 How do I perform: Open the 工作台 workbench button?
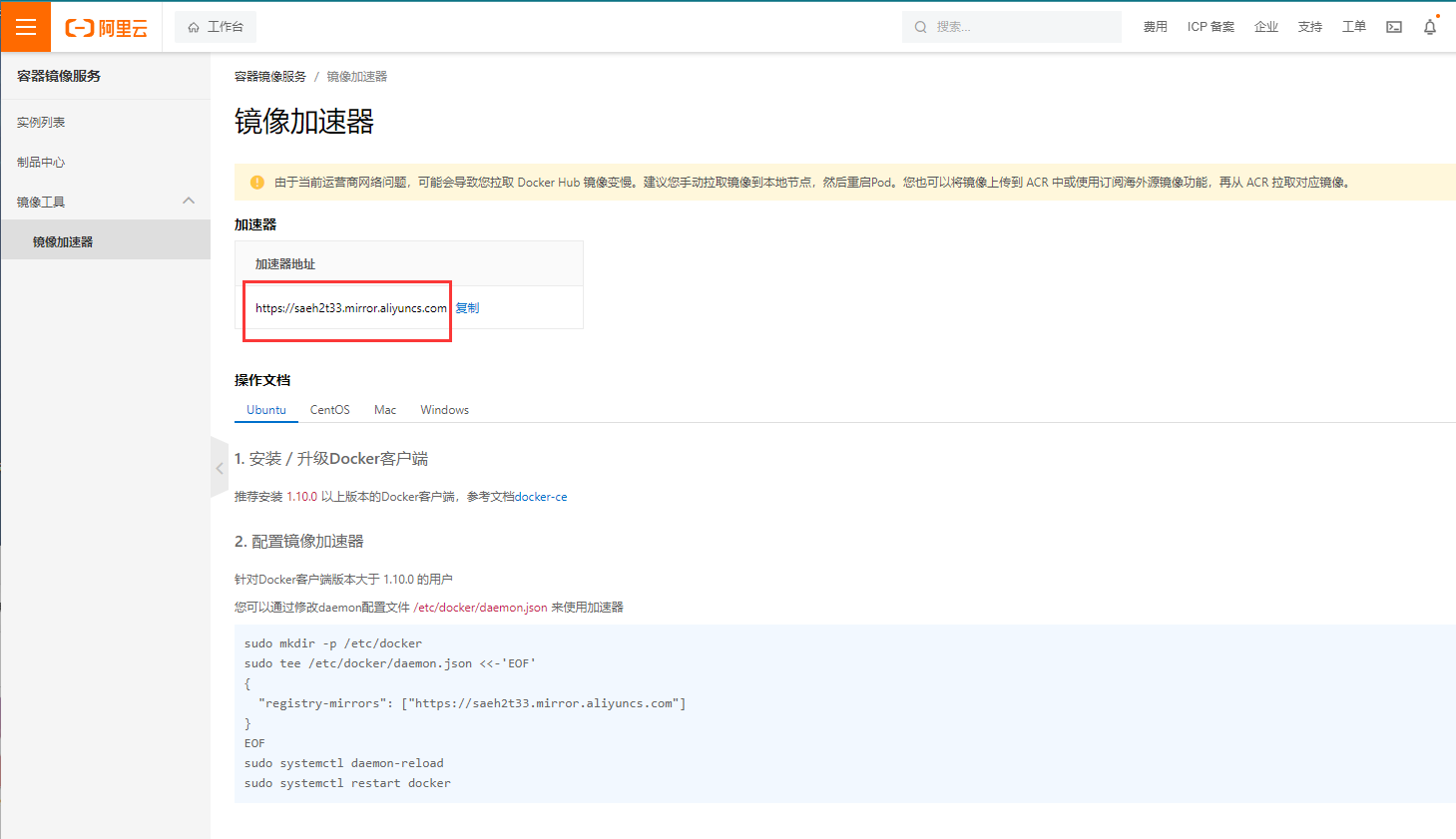click(216, 27)
